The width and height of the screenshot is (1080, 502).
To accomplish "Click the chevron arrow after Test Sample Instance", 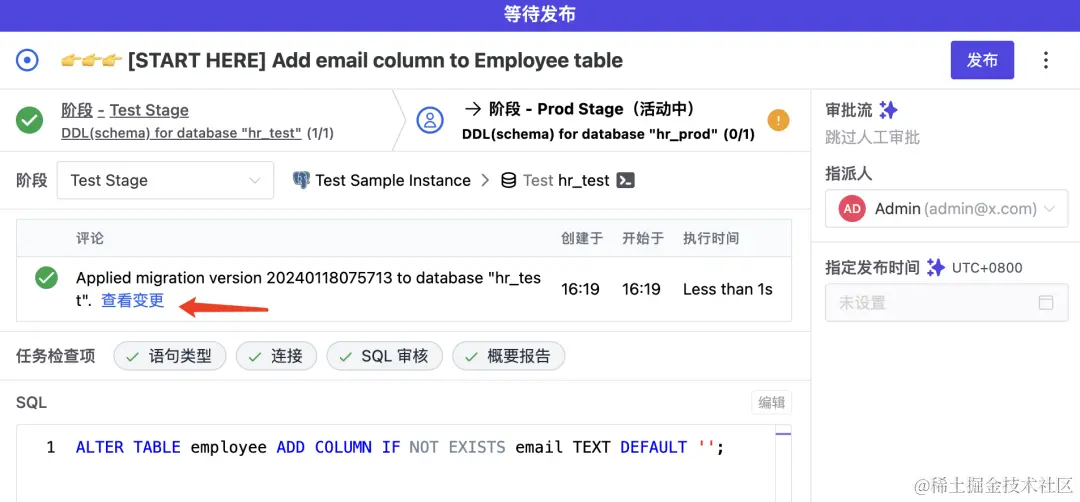I will tap(486, 180).
